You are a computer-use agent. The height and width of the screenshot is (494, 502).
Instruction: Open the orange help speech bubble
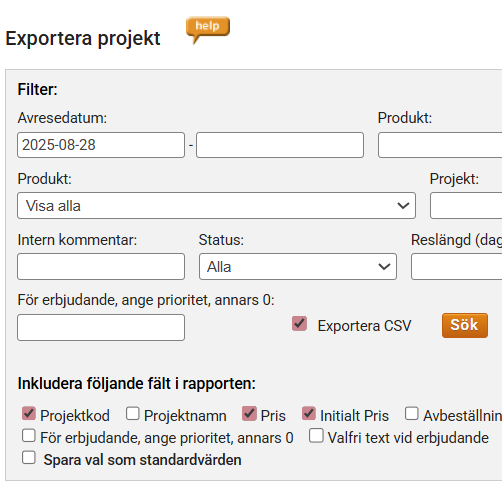(x=208, y=28)
